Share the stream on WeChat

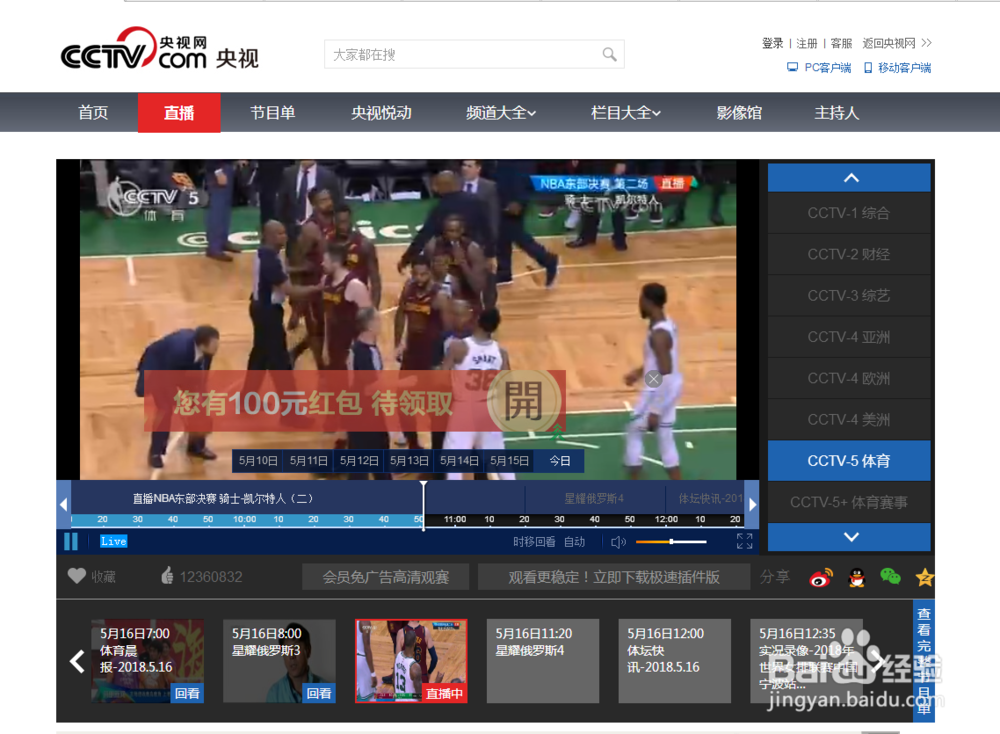click(890, 577)
